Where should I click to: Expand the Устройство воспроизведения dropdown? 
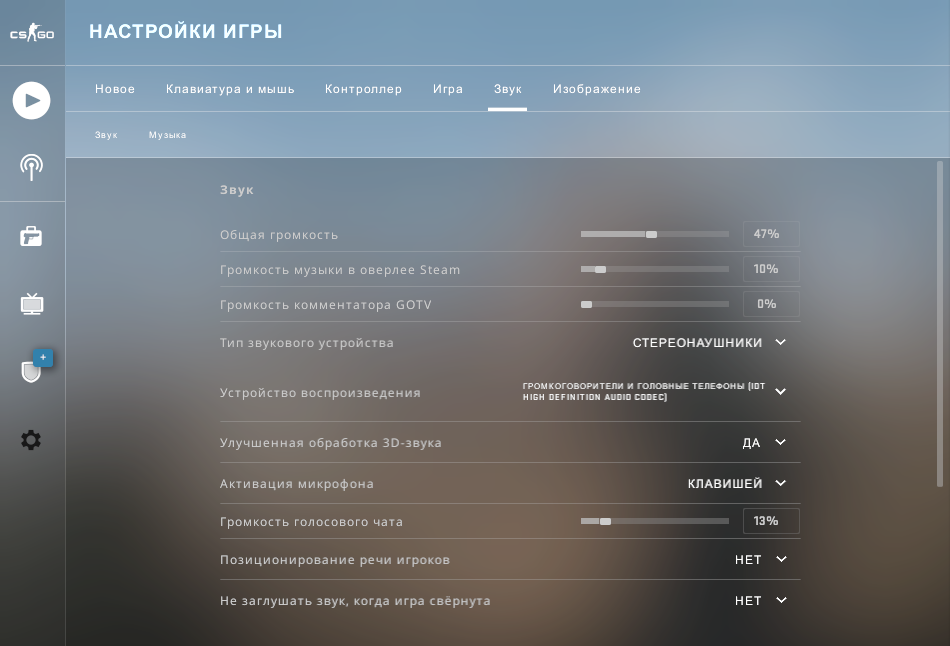pos(655,392)
